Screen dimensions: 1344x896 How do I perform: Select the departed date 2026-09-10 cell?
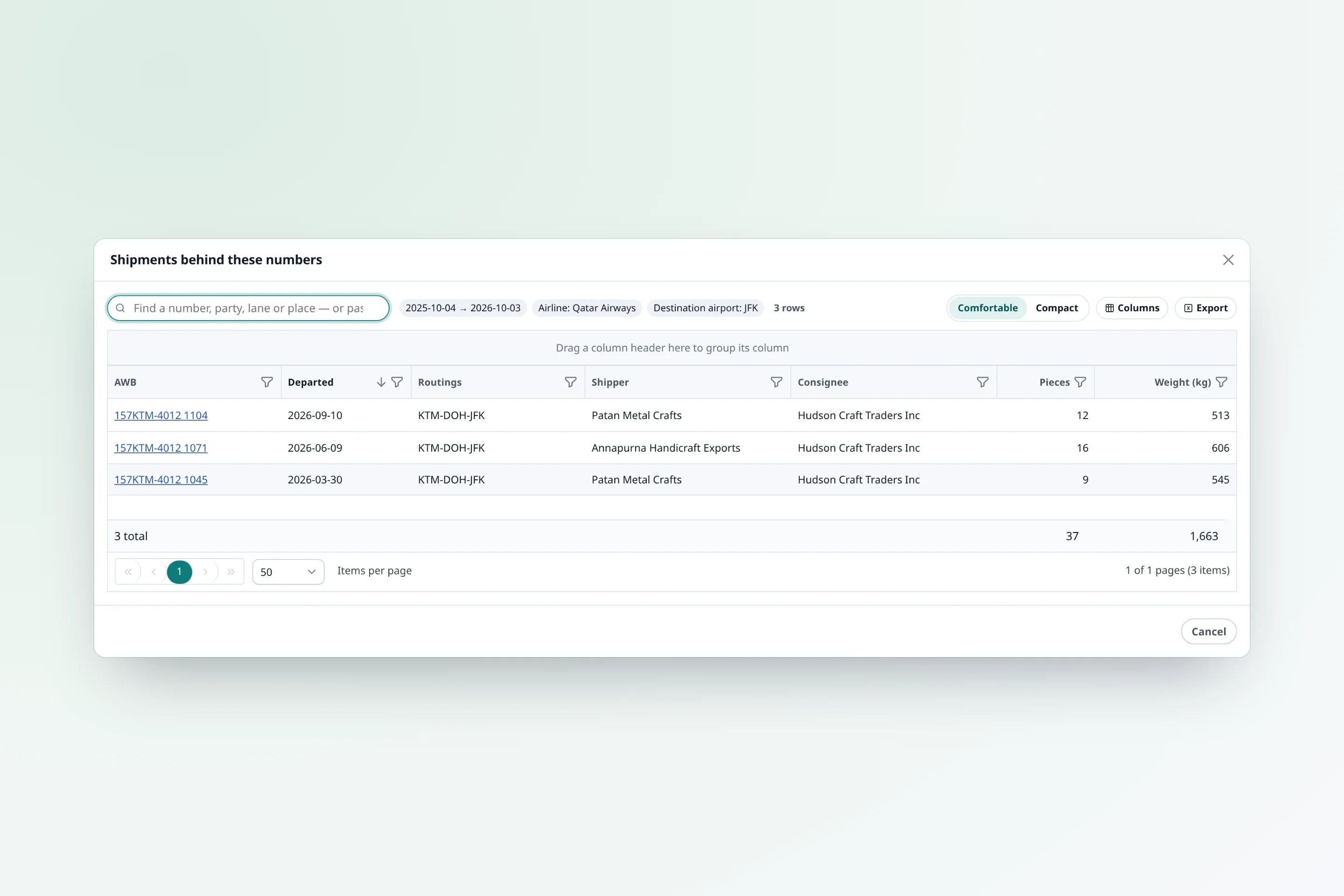(346, 415)
